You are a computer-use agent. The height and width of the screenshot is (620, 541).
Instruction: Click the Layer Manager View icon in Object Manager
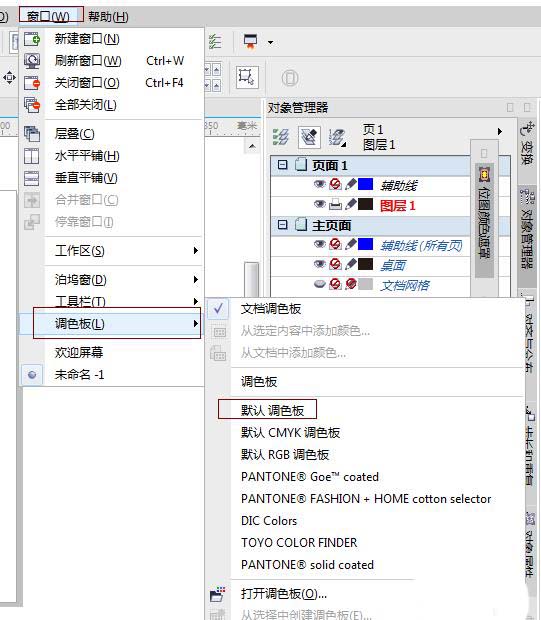pyautogui.click(x=337, y=137)
